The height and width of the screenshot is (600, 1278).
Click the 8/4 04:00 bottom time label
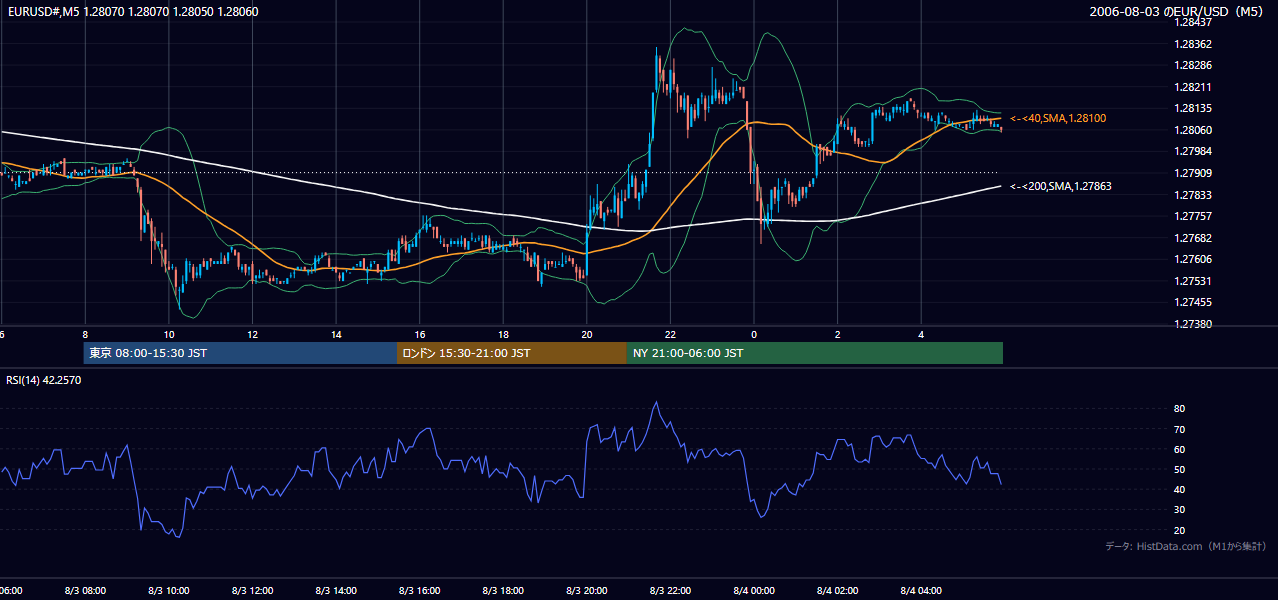[921, 591]
